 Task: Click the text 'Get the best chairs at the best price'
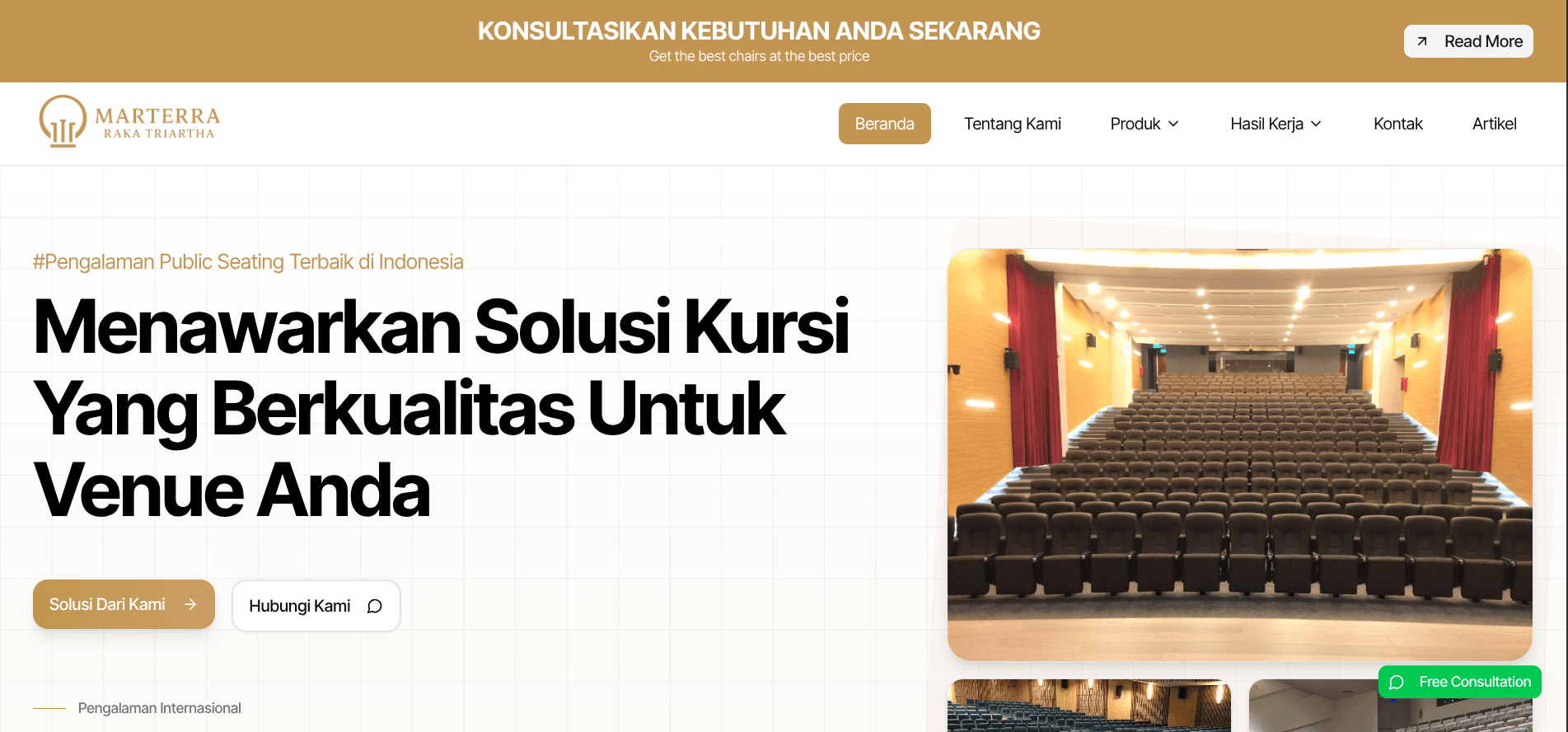coord(759,56)
